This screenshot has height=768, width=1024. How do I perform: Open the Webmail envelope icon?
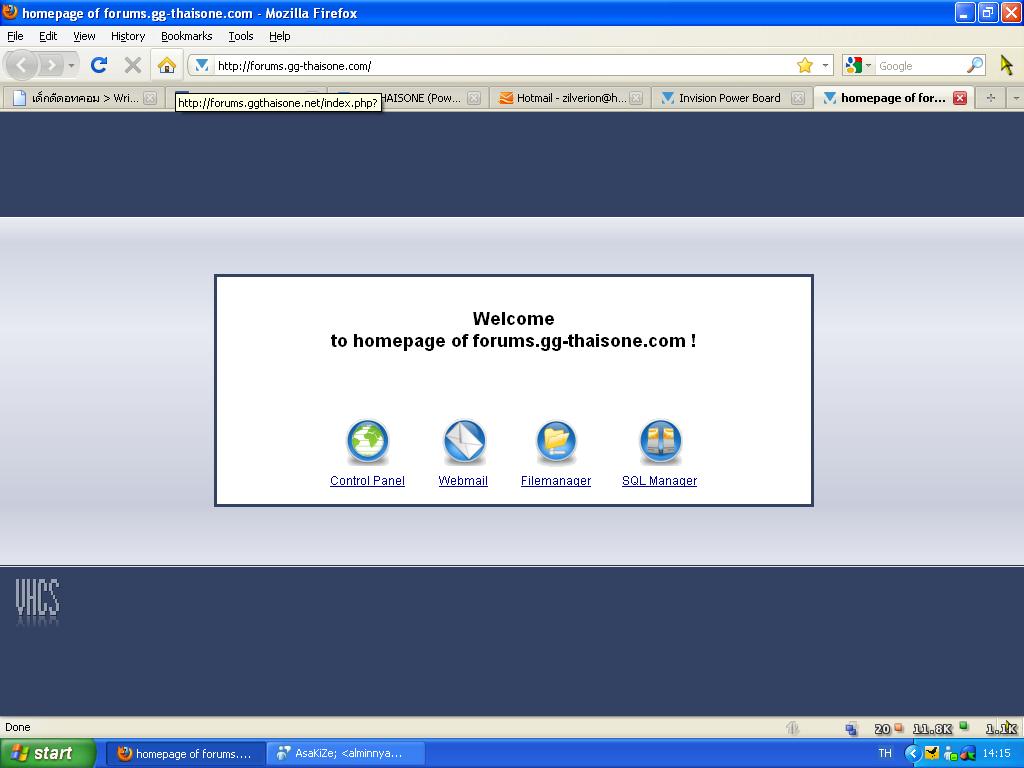[x=464, y=441]
